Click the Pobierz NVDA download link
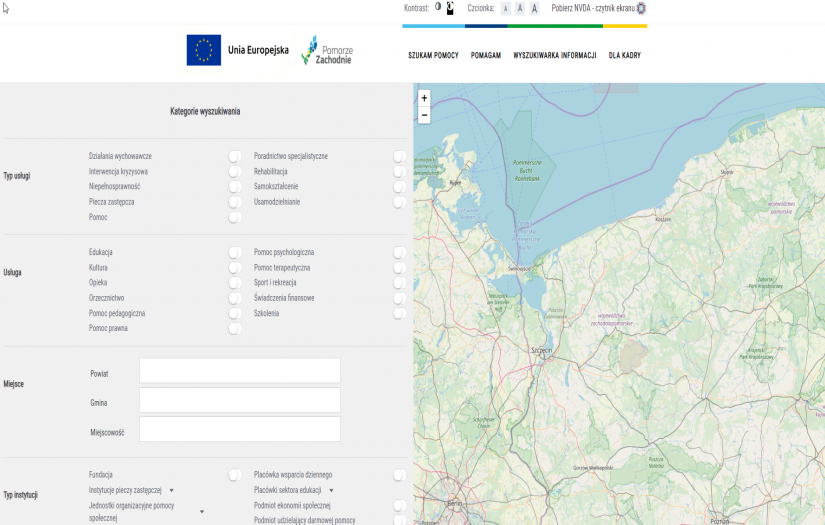This screenshot has height=525, width=825. click(592, 8)
